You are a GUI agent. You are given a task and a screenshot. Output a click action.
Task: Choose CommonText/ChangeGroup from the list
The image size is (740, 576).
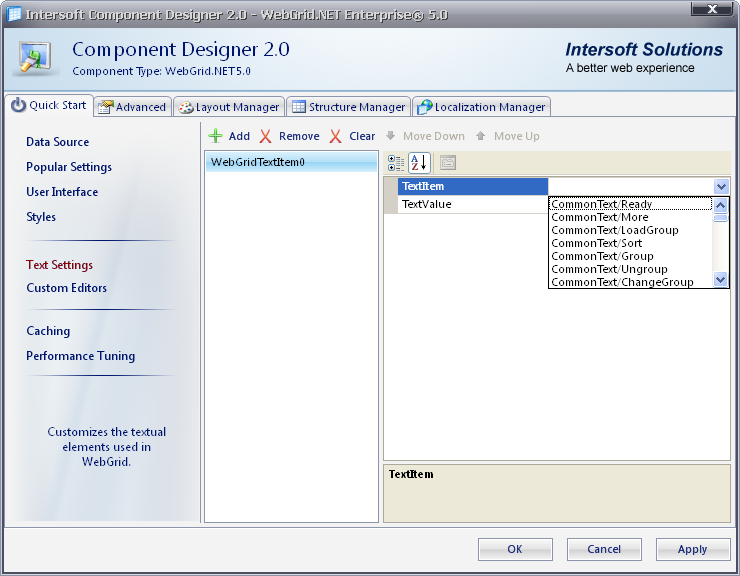tap(631, 282)
